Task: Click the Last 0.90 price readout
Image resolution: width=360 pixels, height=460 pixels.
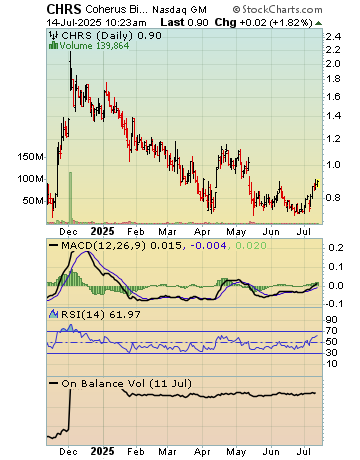Action: coord(184,23)
